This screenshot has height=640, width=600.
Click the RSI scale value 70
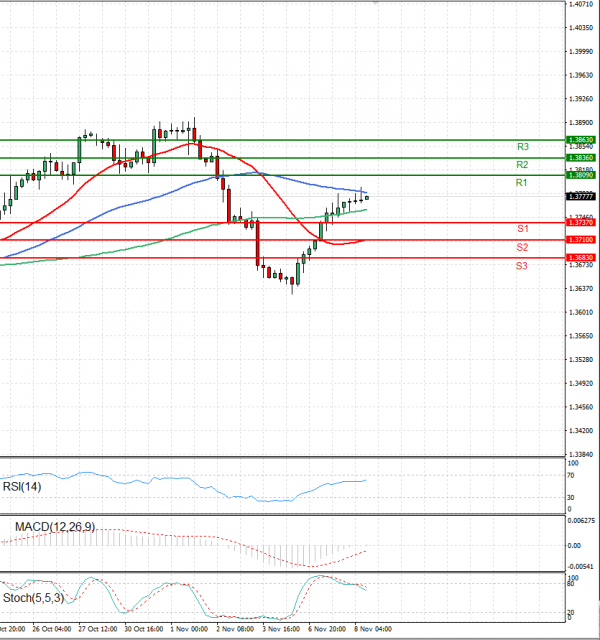571,476
